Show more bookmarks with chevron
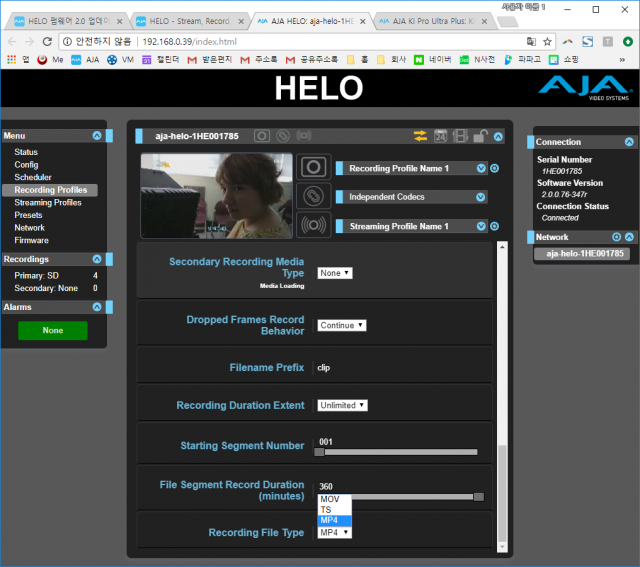 pos(622,60)
